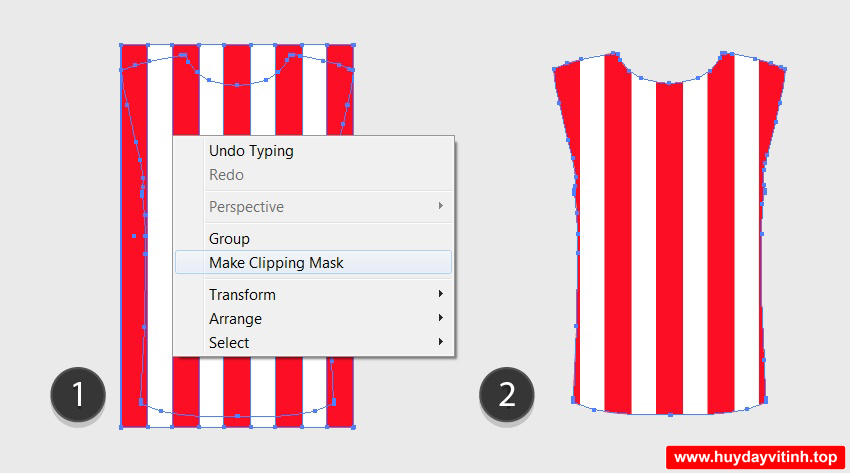Screen dimensions: 850x473
Task: Open the Arrange submenu
Action: pos(313,319)
